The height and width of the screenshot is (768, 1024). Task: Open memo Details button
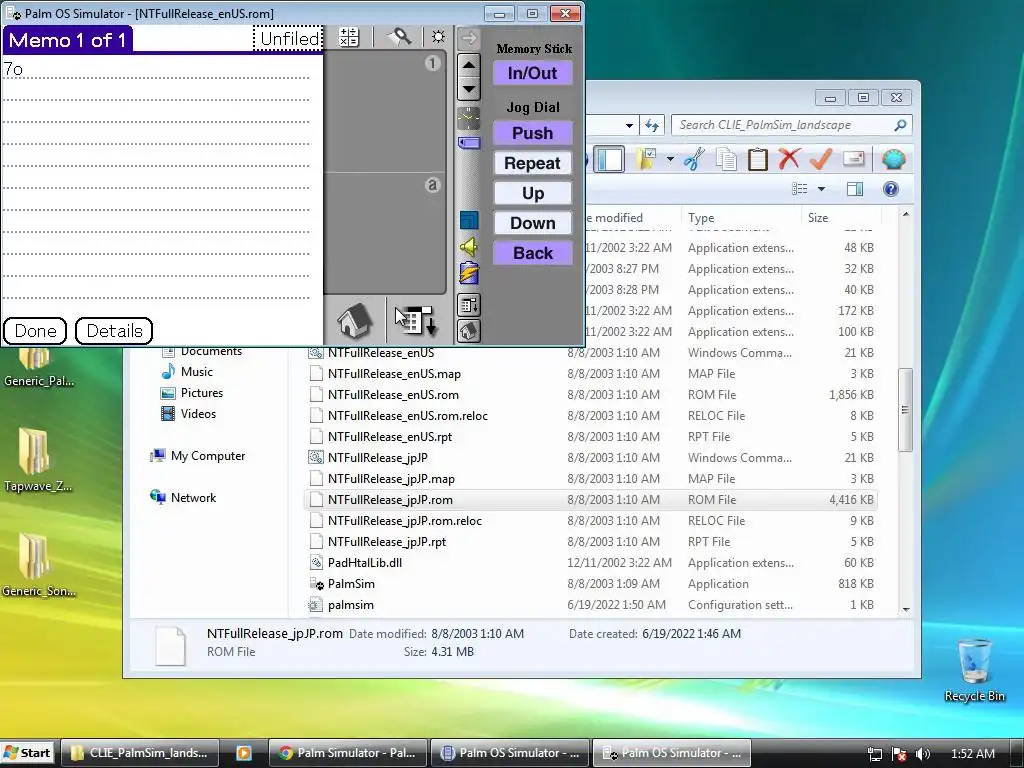tap(114, 331)
